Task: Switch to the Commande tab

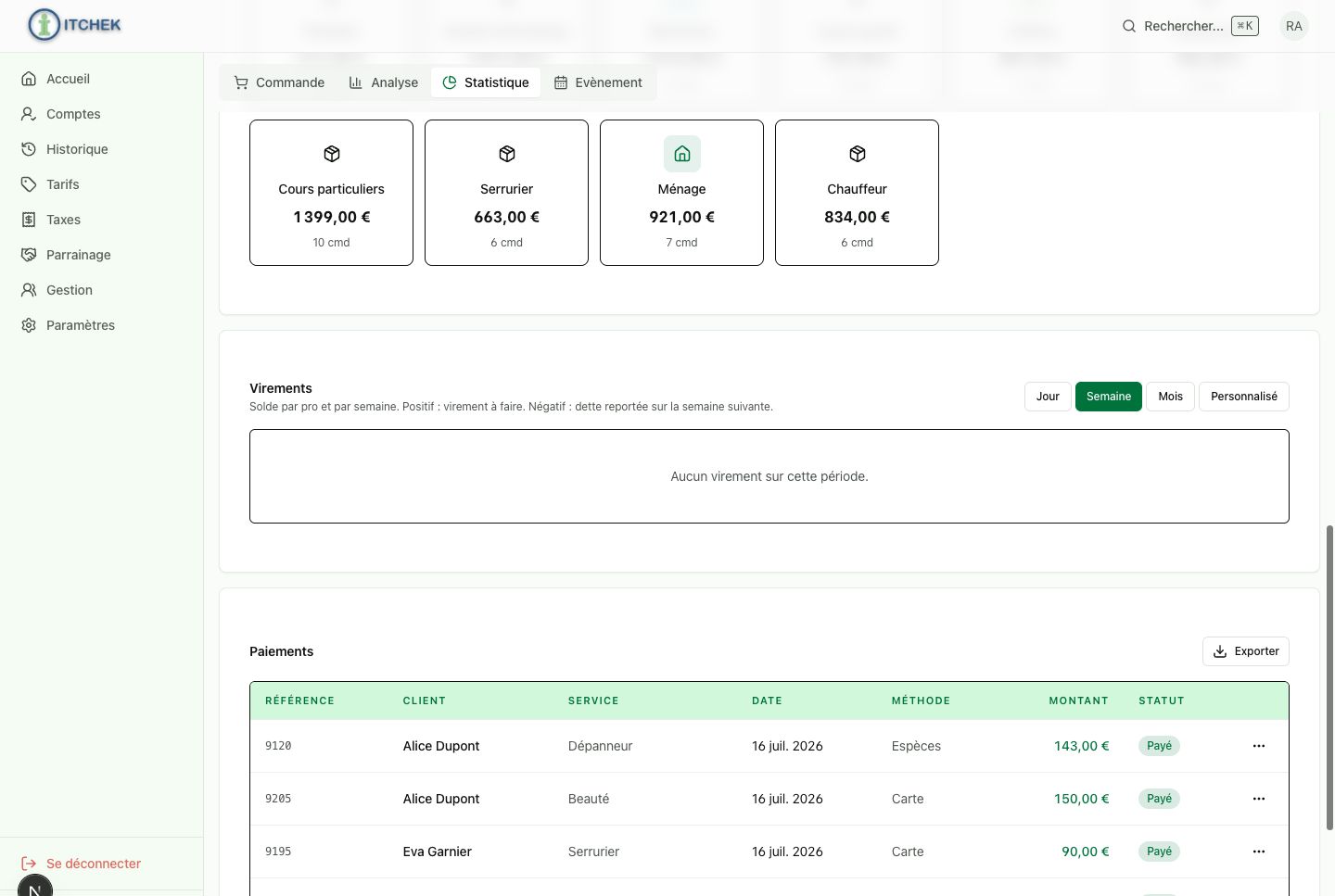Action: click(279, 82)
